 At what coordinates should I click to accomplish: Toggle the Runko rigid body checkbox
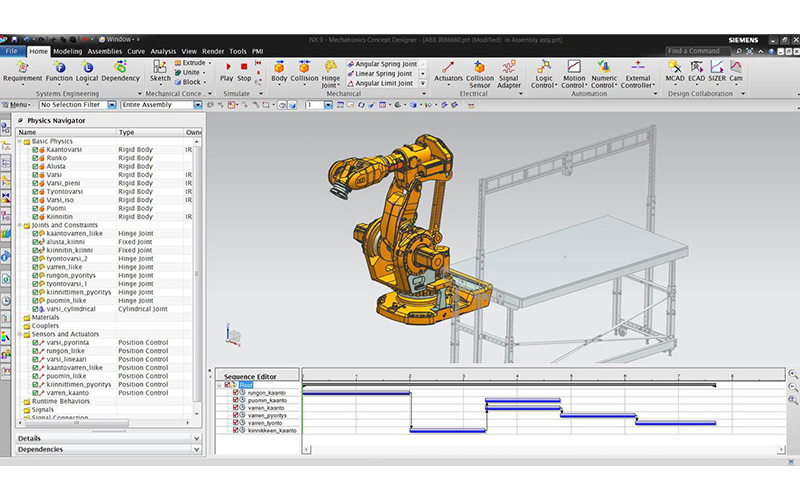[x=35, y=158]
